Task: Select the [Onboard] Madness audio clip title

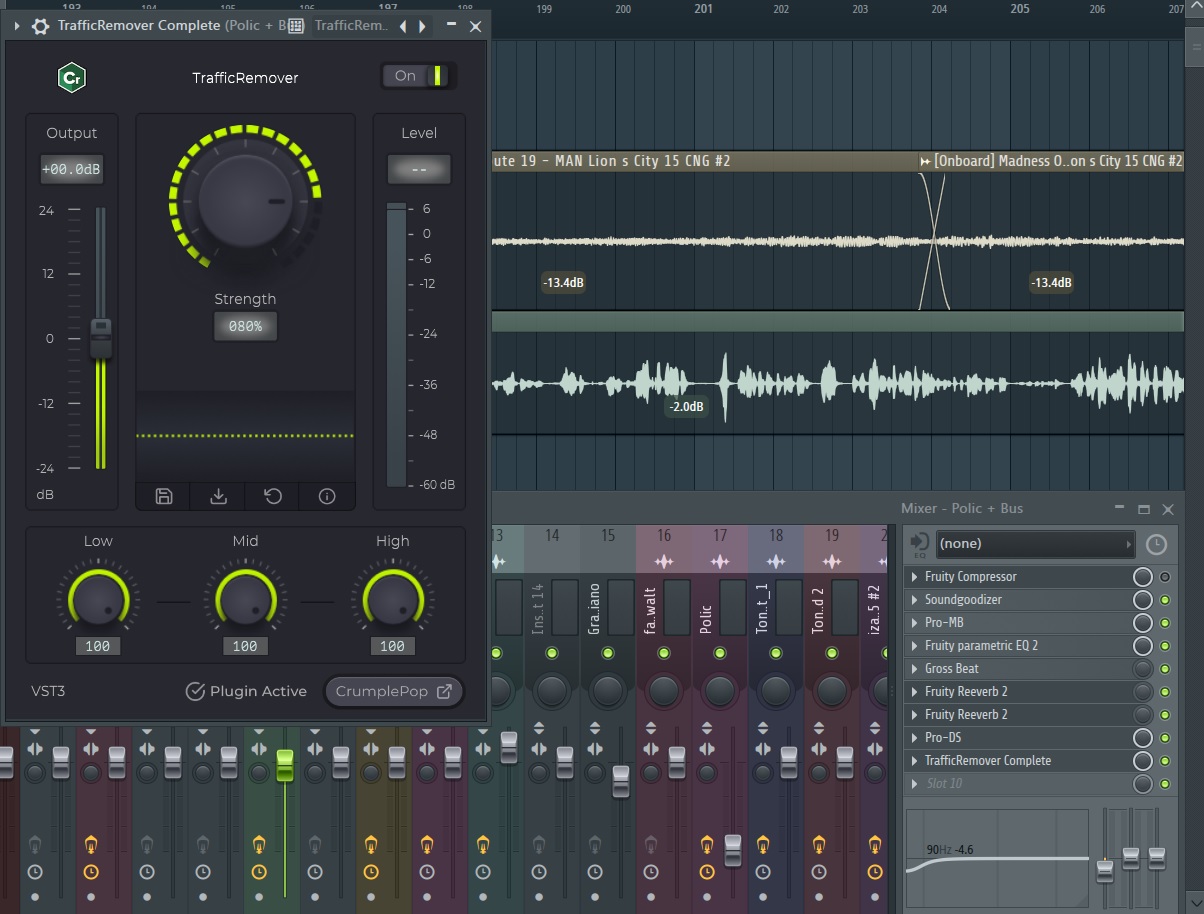Action: tap(1058, 161)
